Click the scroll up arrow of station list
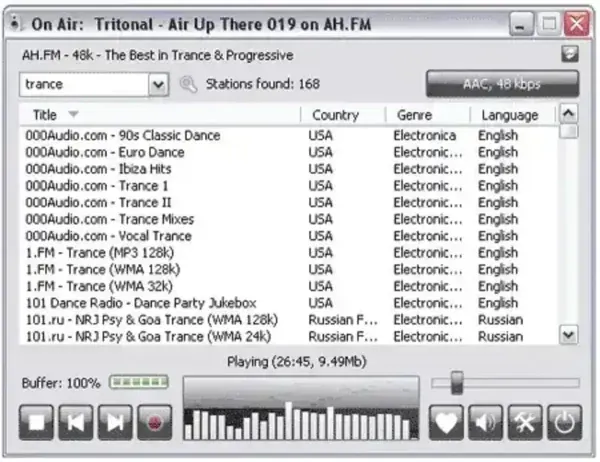600x462 pixels. pyautogui.click(x=568, y=113)
